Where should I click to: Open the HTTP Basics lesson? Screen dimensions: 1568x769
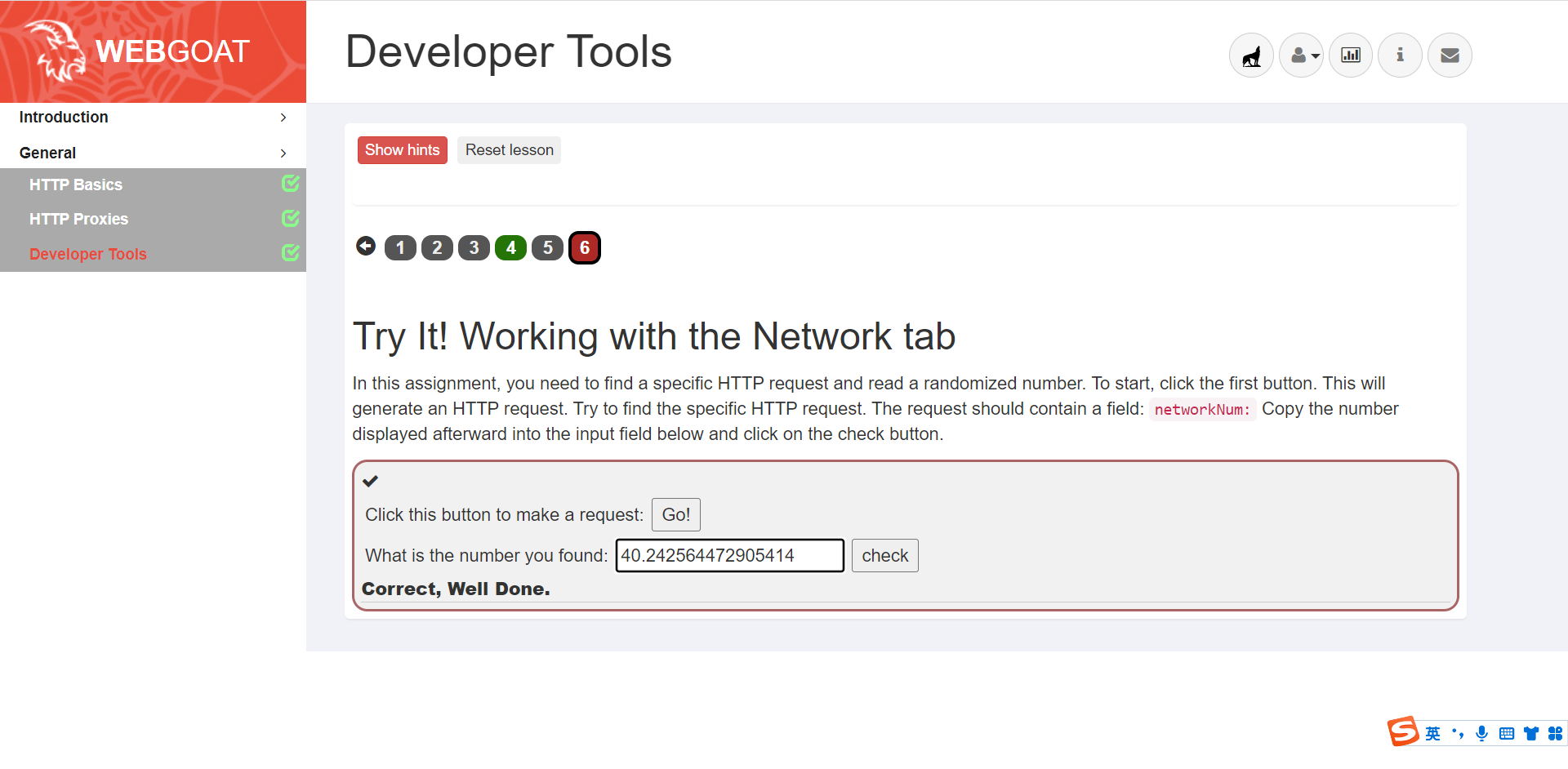(76, 184)
